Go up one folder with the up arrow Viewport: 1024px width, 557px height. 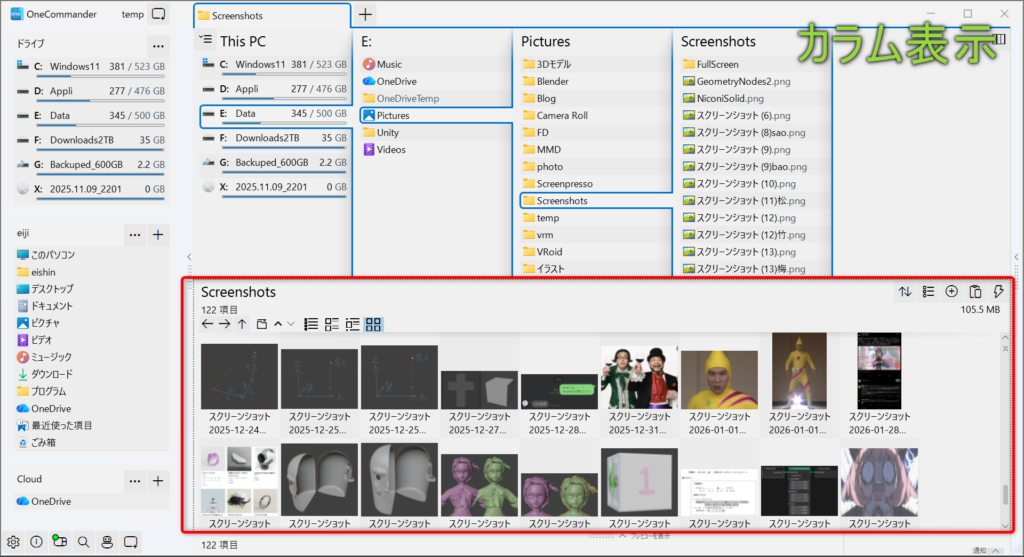coord(242,324)
